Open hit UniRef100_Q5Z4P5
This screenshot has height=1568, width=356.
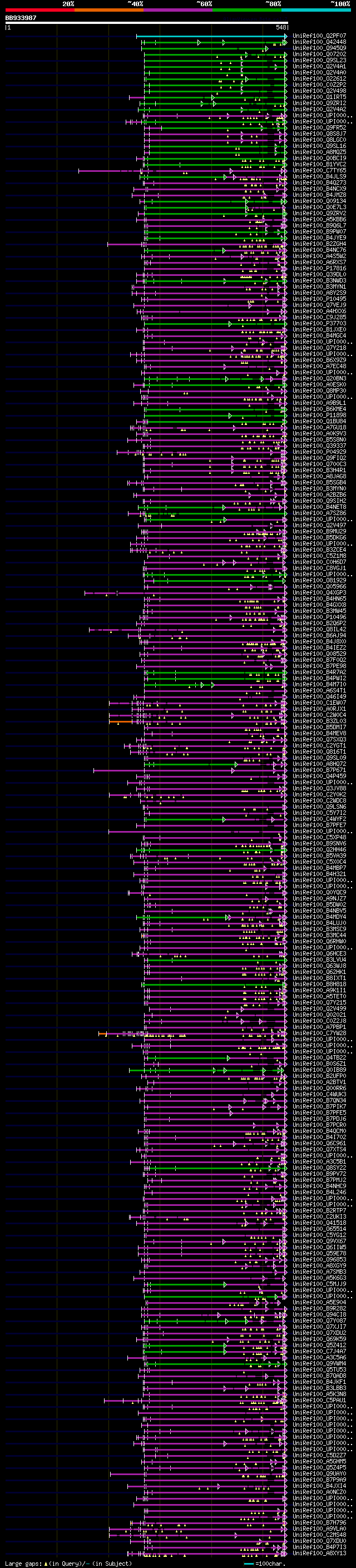(319, 1467)
